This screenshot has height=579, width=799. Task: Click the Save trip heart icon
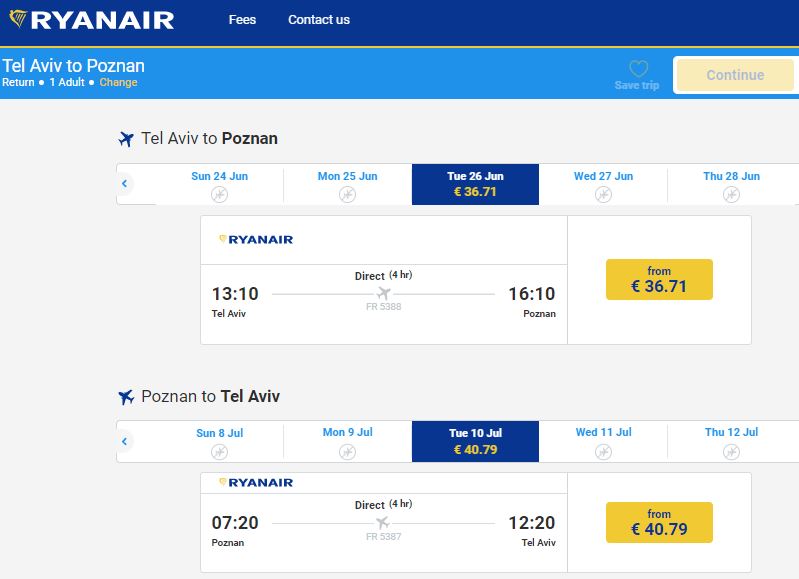(638, 68)
